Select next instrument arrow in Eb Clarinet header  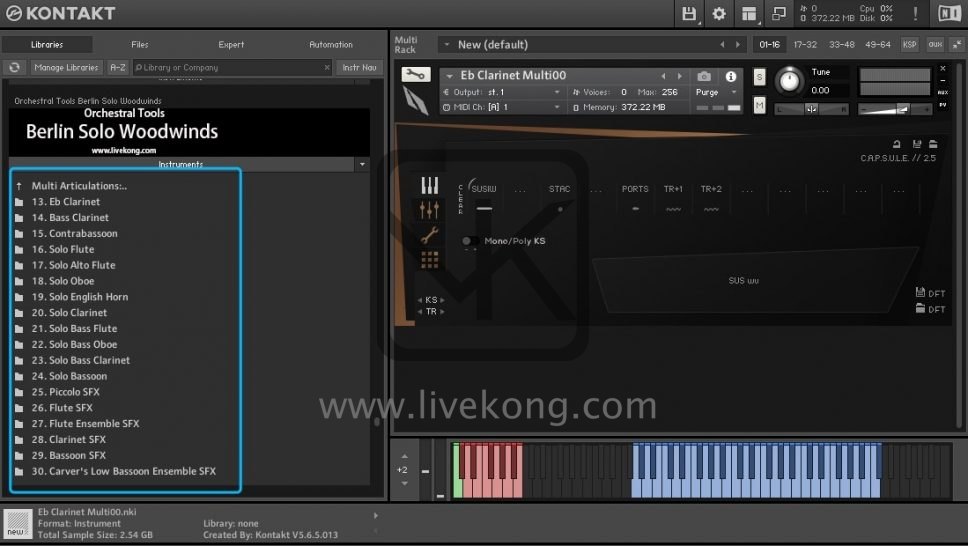pos(680,76)
